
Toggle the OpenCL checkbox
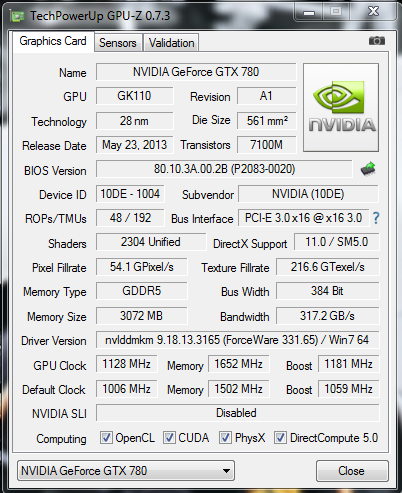point(106,437)
